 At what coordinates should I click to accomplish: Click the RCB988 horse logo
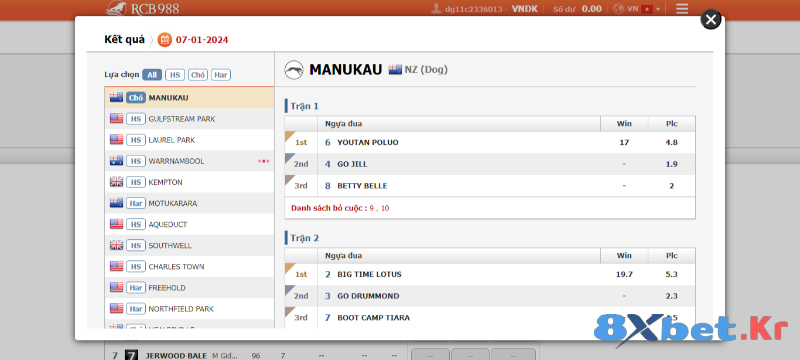(117, 8)
